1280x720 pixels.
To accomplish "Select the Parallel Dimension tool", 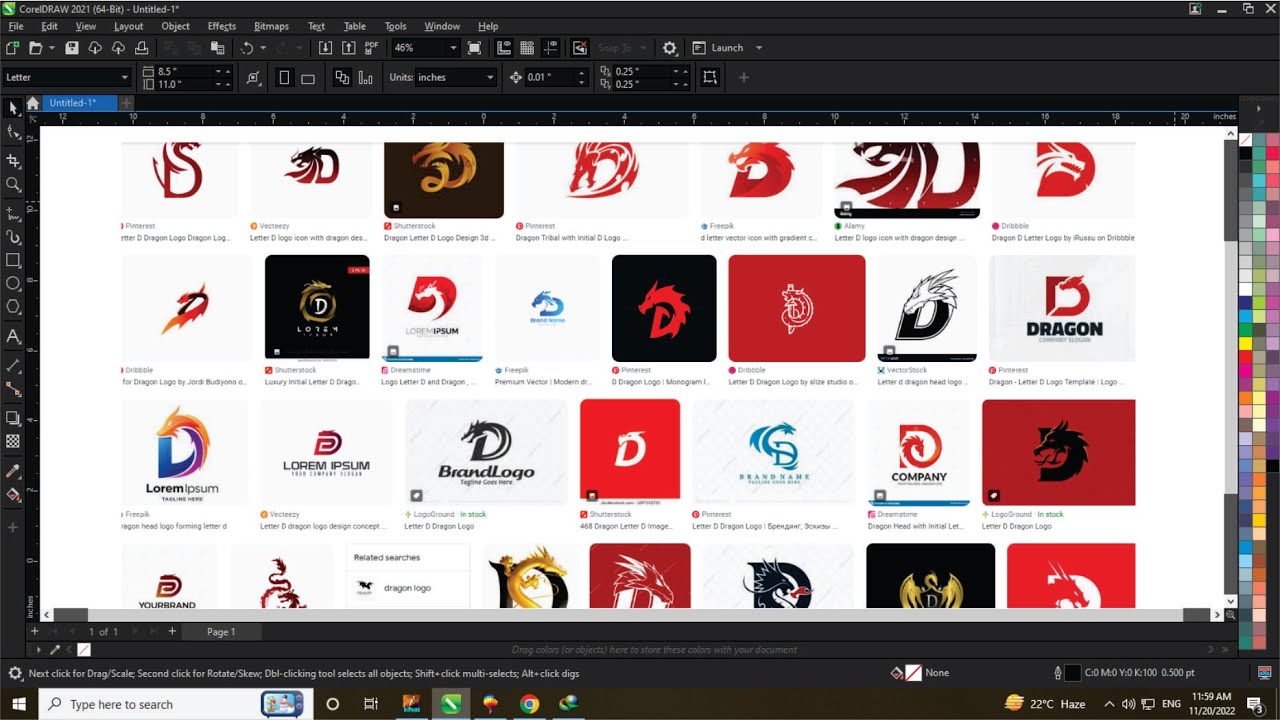I will tap(13, 365).
